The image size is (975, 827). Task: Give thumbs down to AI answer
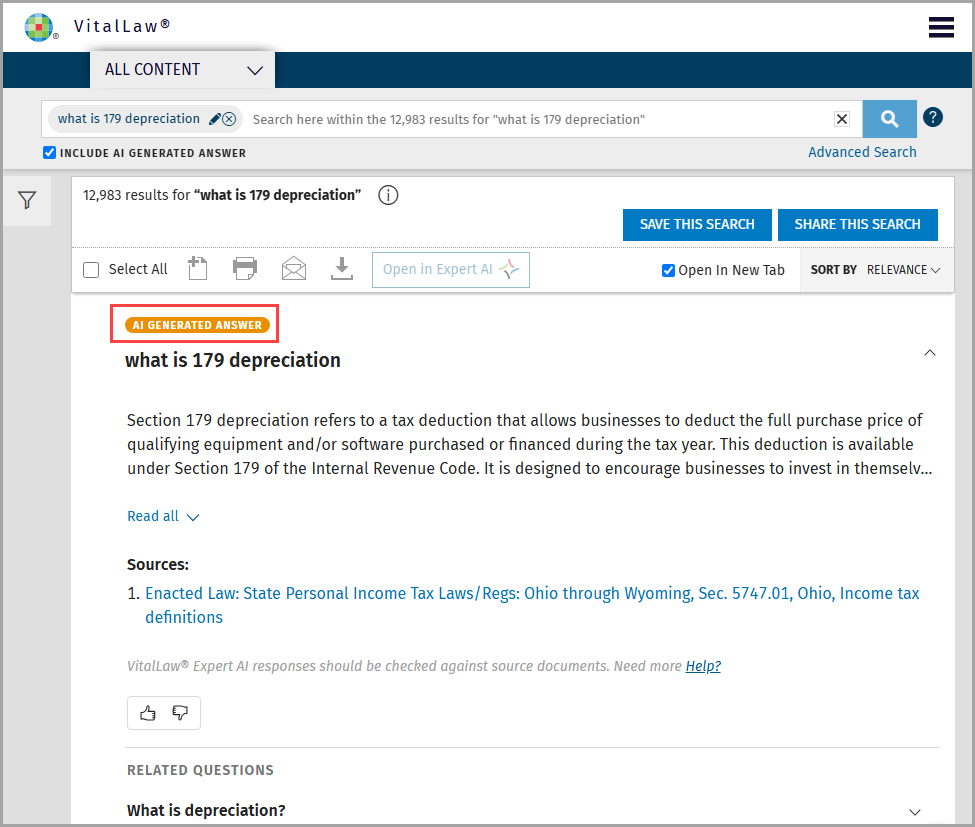tap(180, 713)
